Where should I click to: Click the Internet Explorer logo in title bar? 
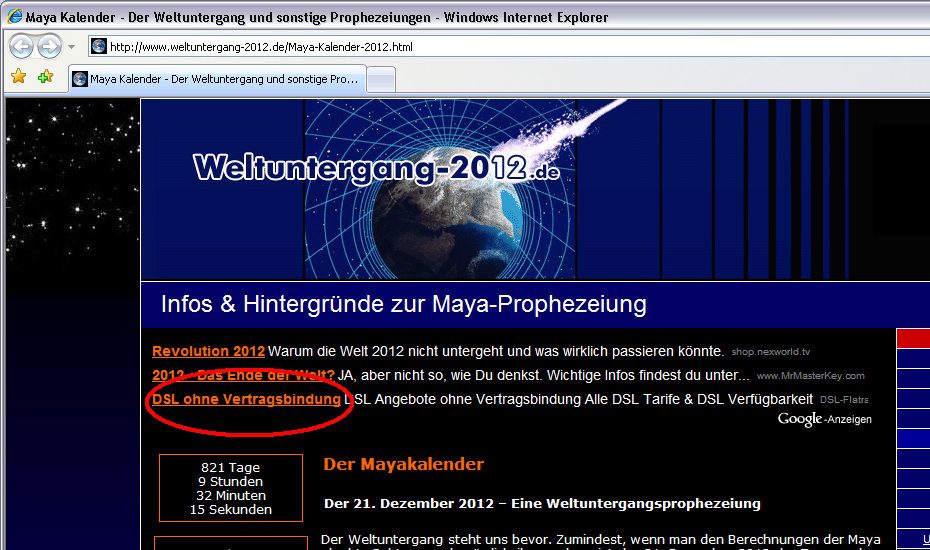(16, 17)
